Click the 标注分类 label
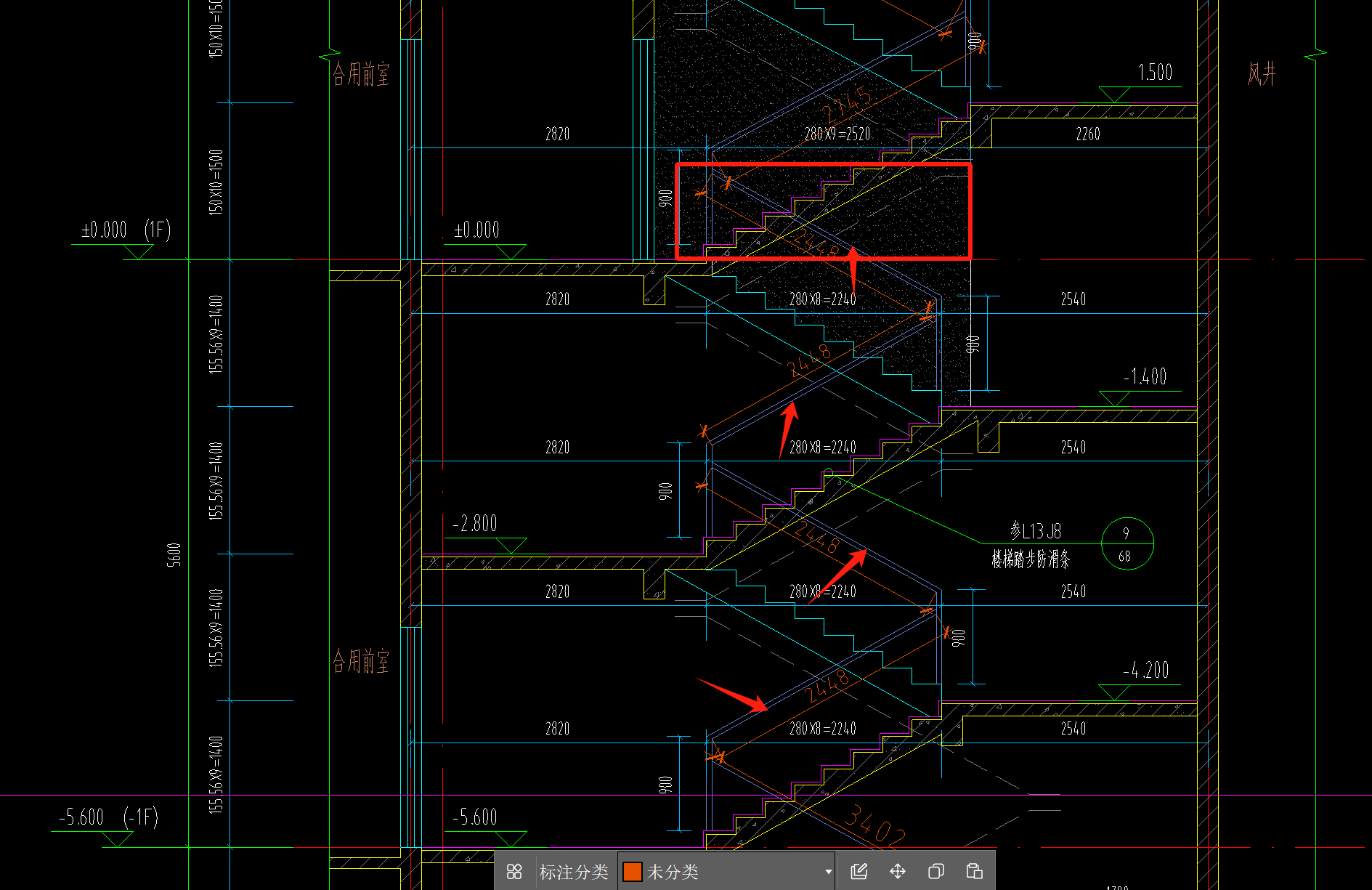 tap(574, 871)
